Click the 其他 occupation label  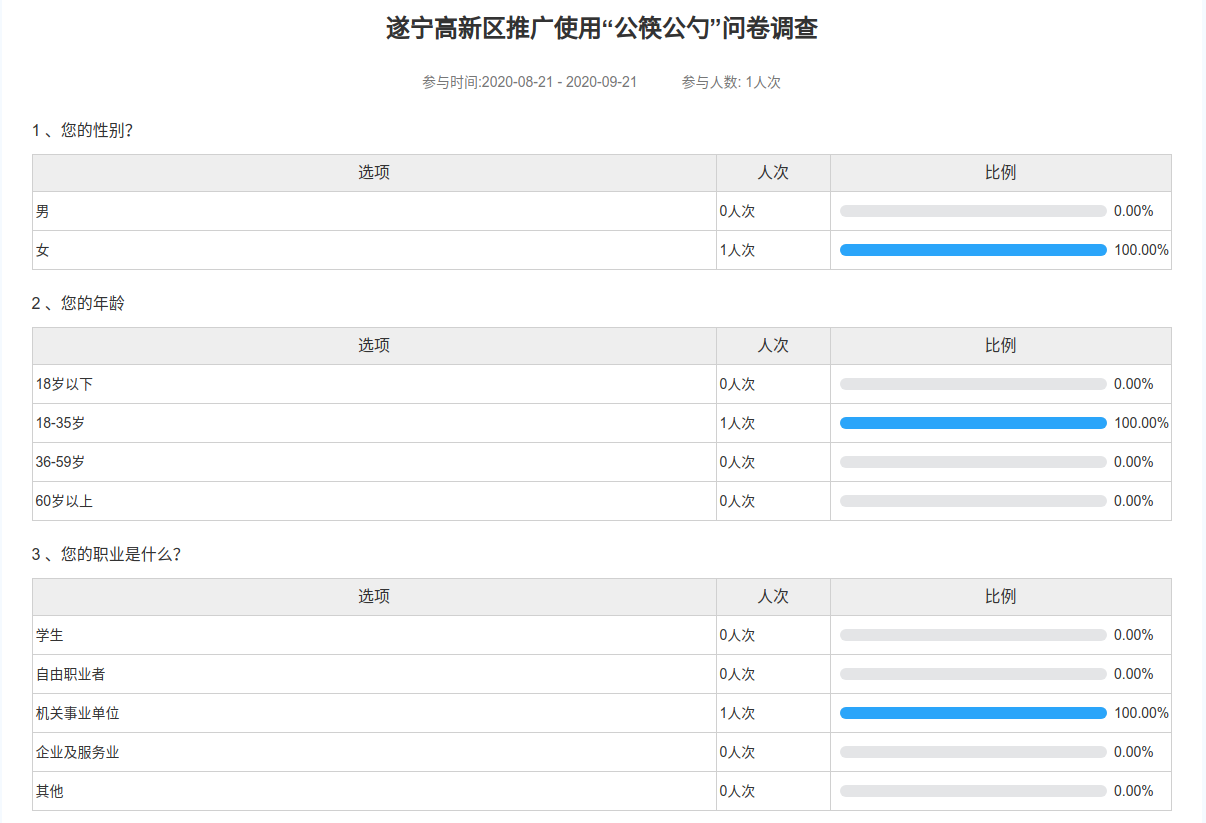pos(50,791)
